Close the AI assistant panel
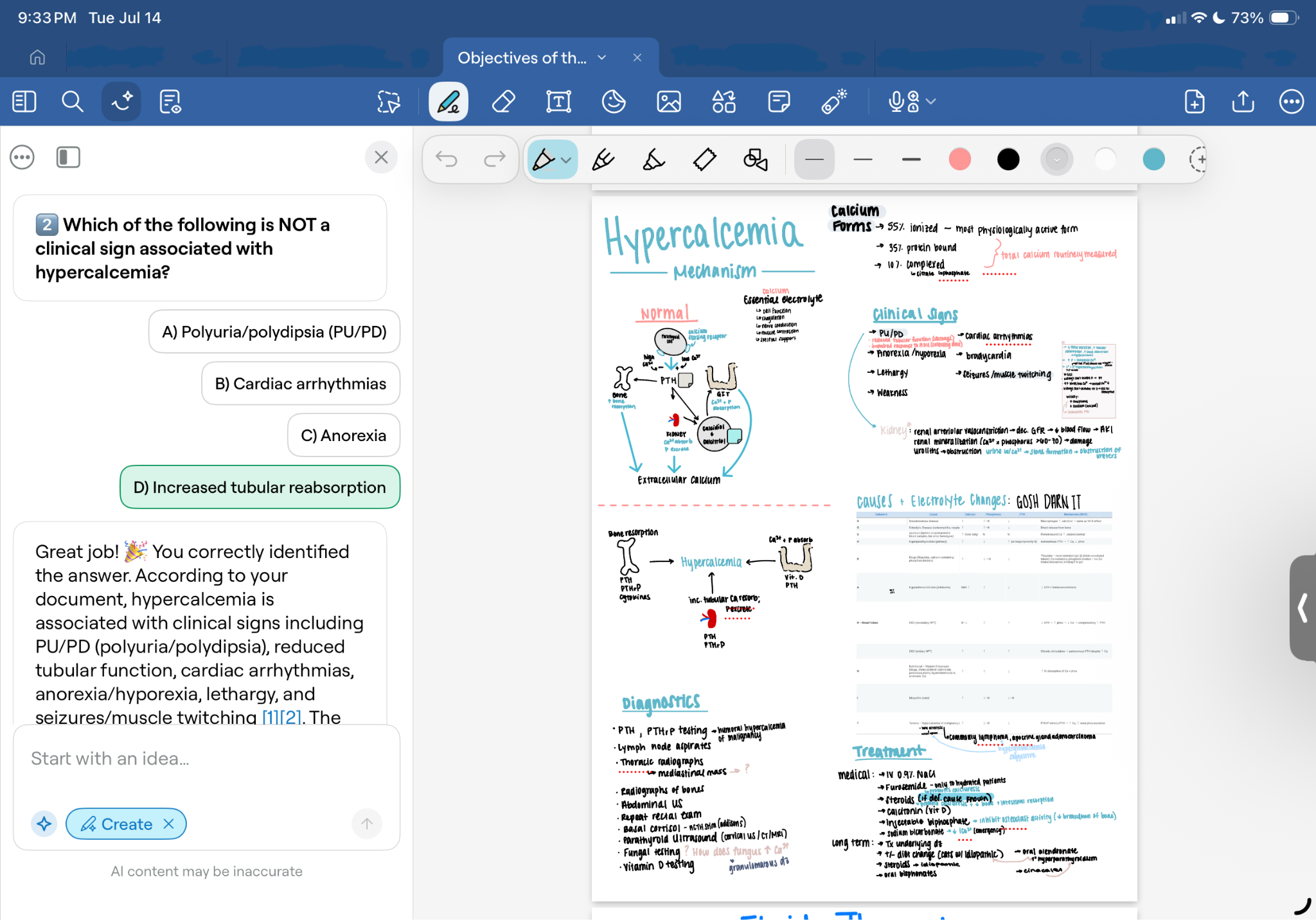 [381, 158]
